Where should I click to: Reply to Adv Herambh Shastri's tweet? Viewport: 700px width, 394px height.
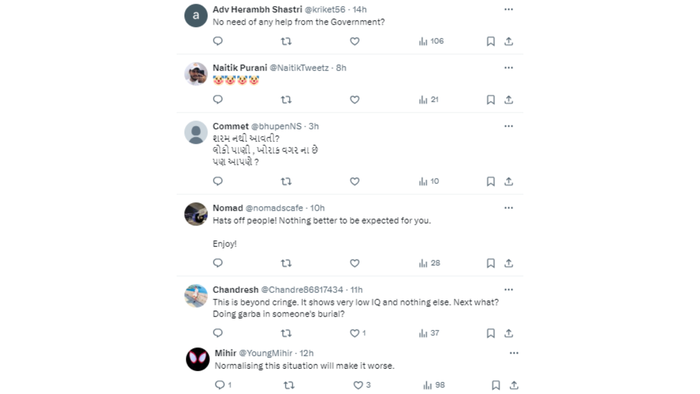217,41
